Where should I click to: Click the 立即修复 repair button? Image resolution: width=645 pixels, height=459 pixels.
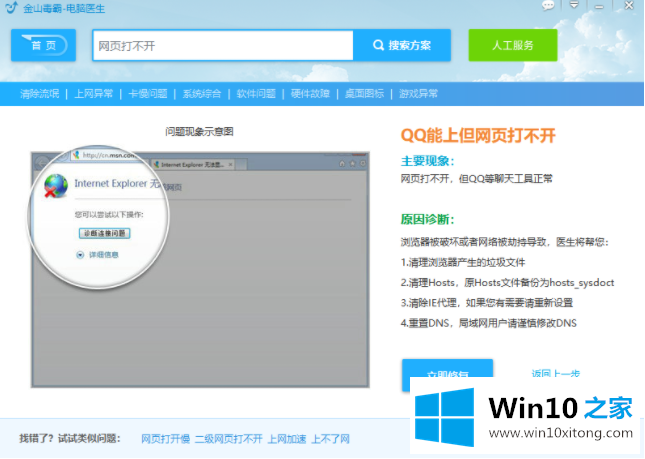[x=448, y=375]
